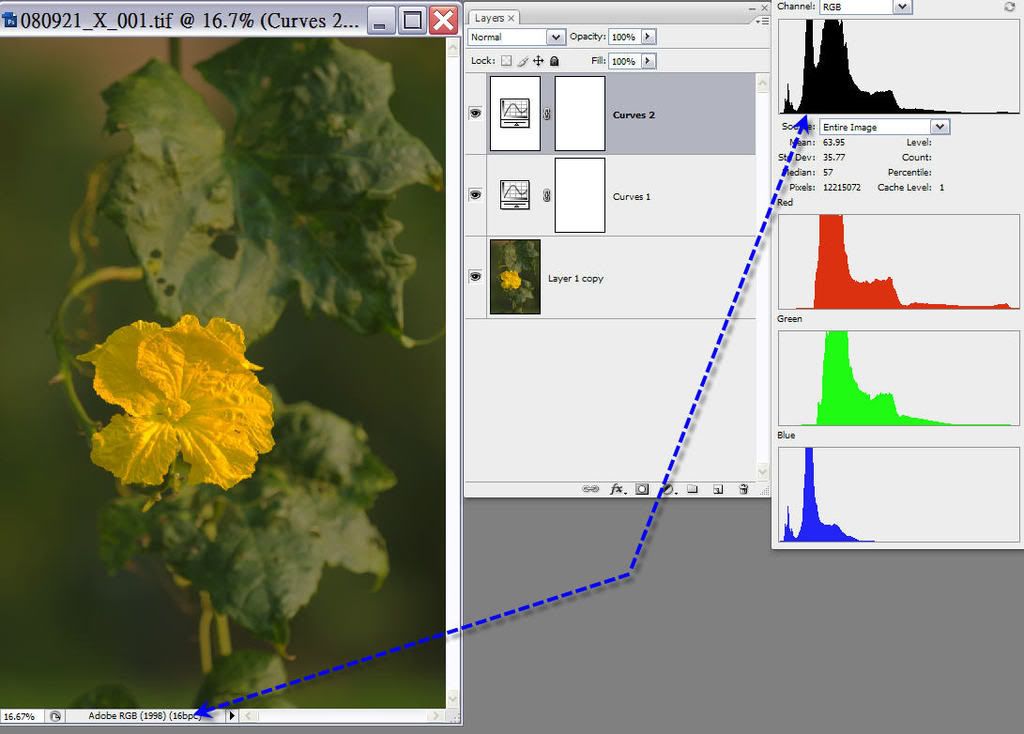Click the Curves 1 mask link icon
Image resolution: width=1024 pixels, height=734 pixels.
point(547,195)
